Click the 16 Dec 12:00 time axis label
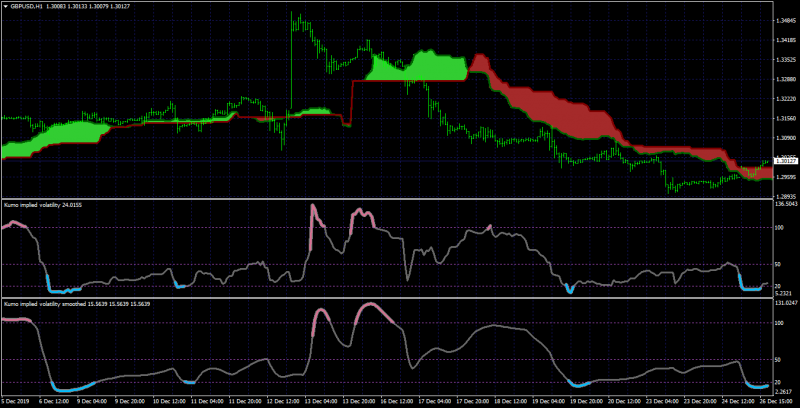 pos(399,402)
